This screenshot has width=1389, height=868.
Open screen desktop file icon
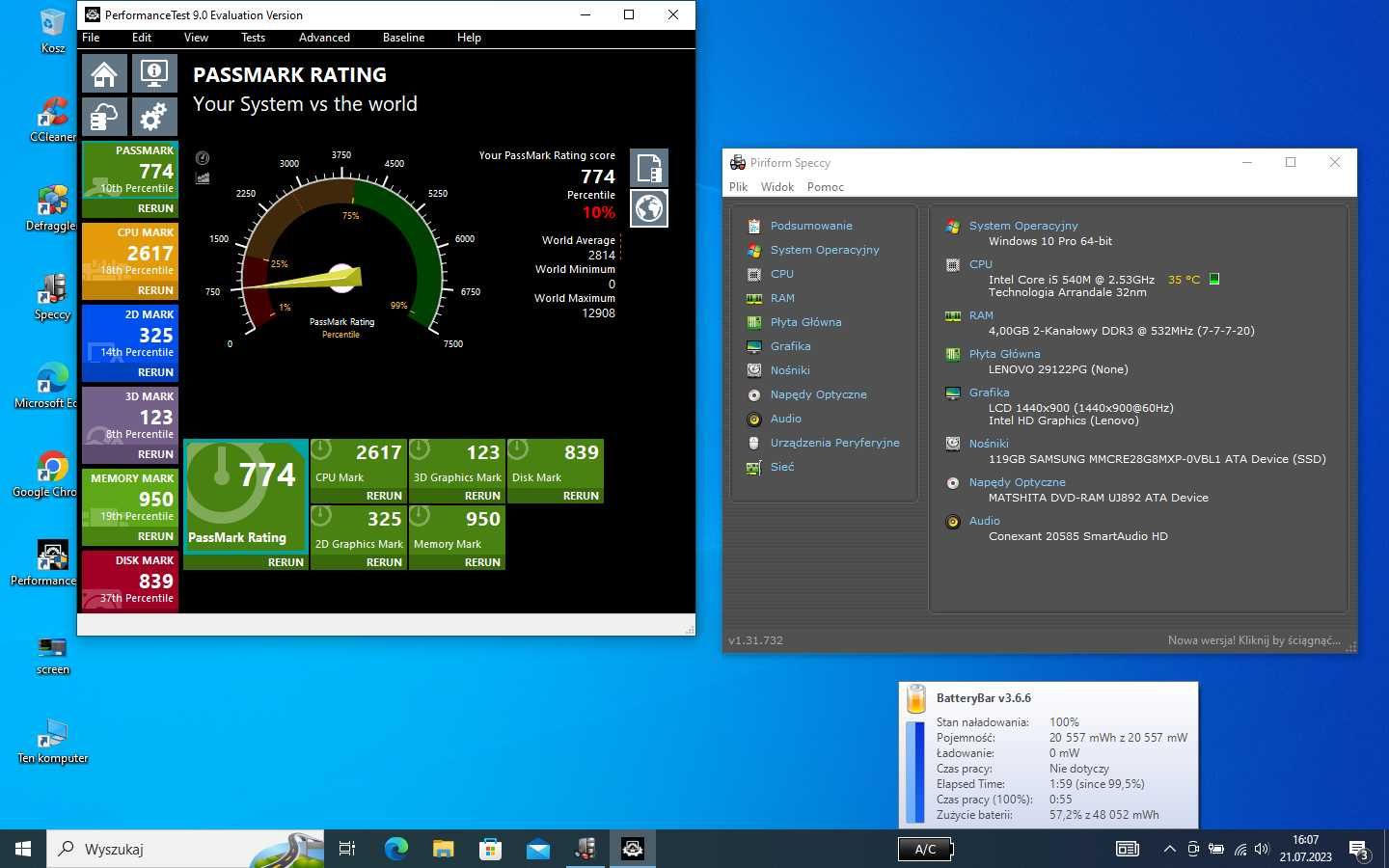point(52,656)
